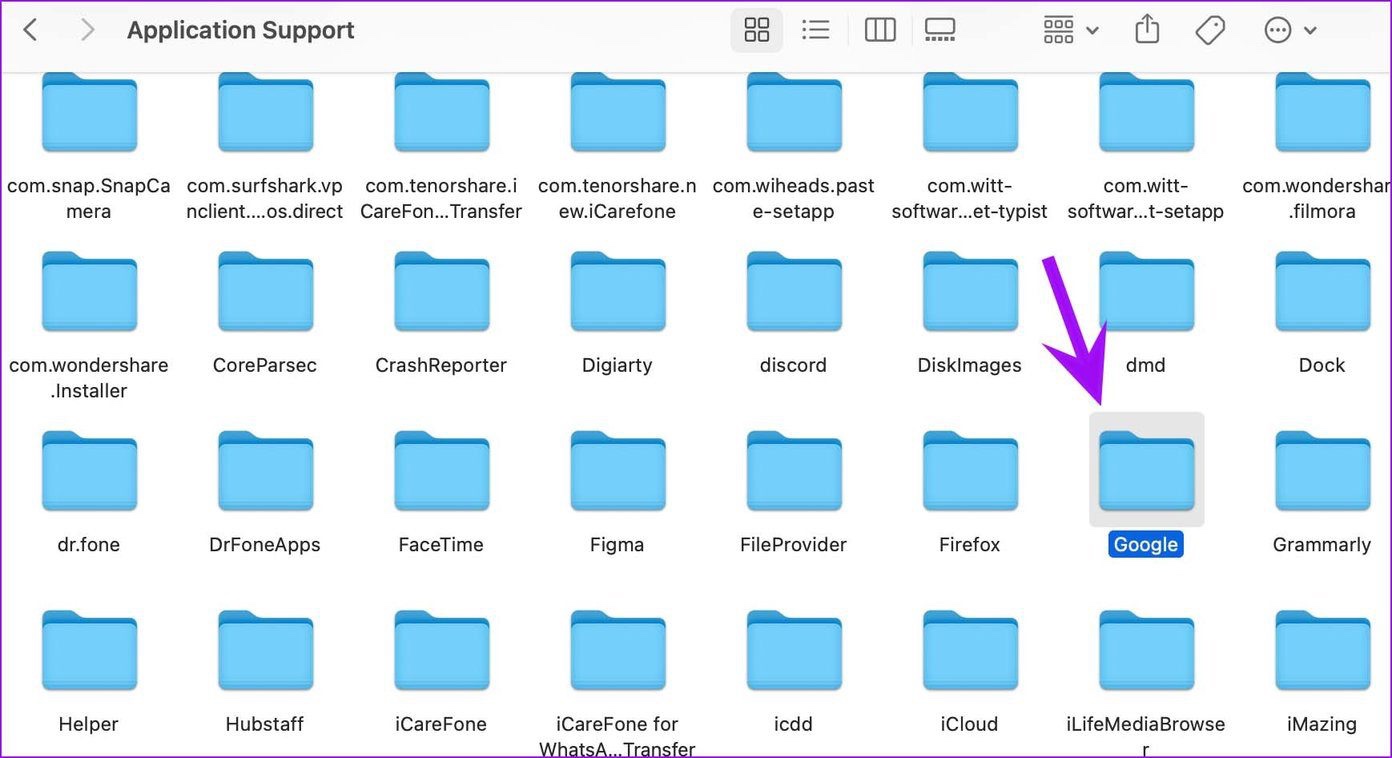Open the Group By dropdown
The width and height of the screenshot is (1392, 758).
pos(1070,30)
